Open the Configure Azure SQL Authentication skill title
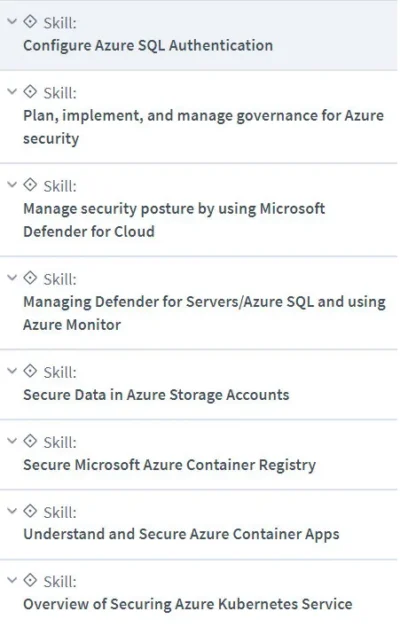This screenshot has height=627, width=400. tap(148, 46)
